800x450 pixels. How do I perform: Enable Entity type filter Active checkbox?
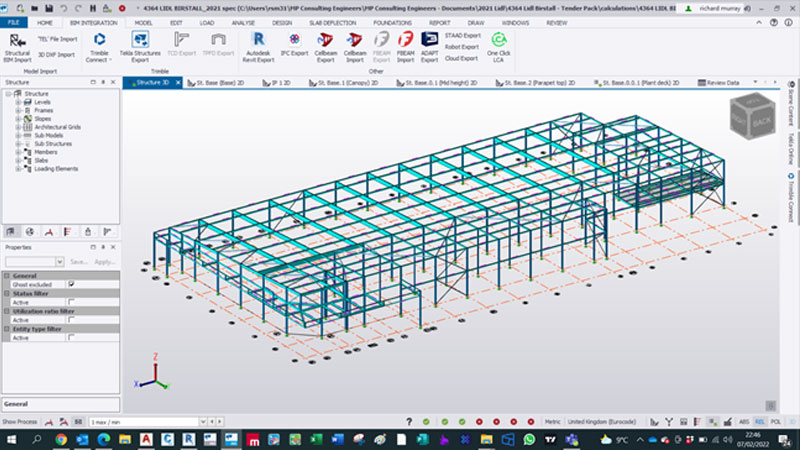click(71, 338)
